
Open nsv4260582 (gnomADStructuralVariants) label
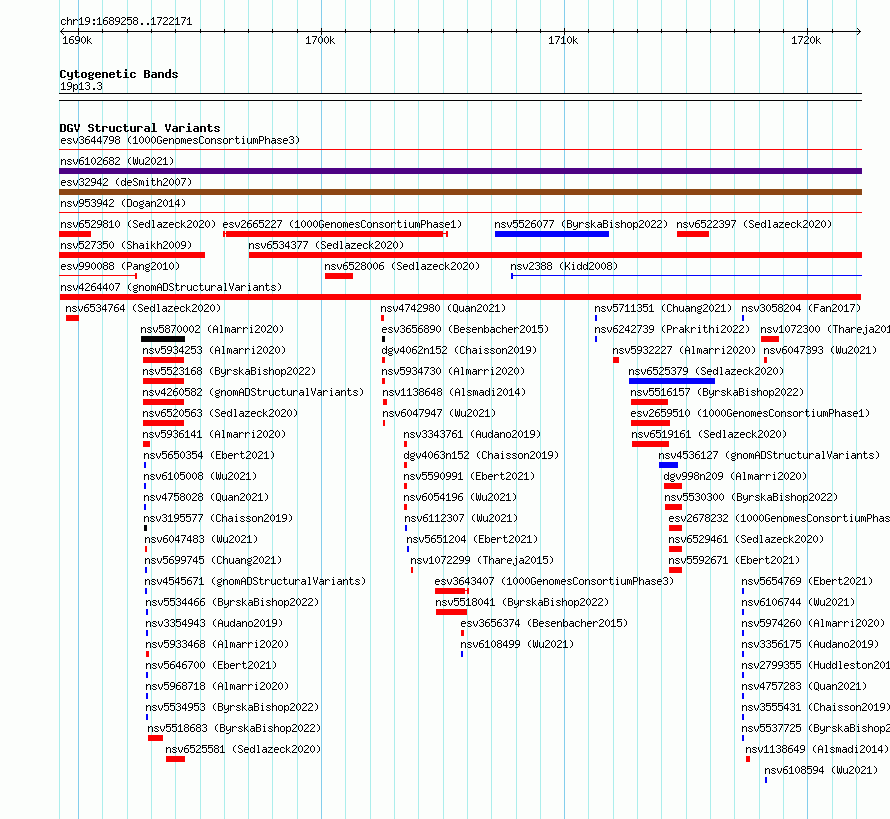coord(253,392)
